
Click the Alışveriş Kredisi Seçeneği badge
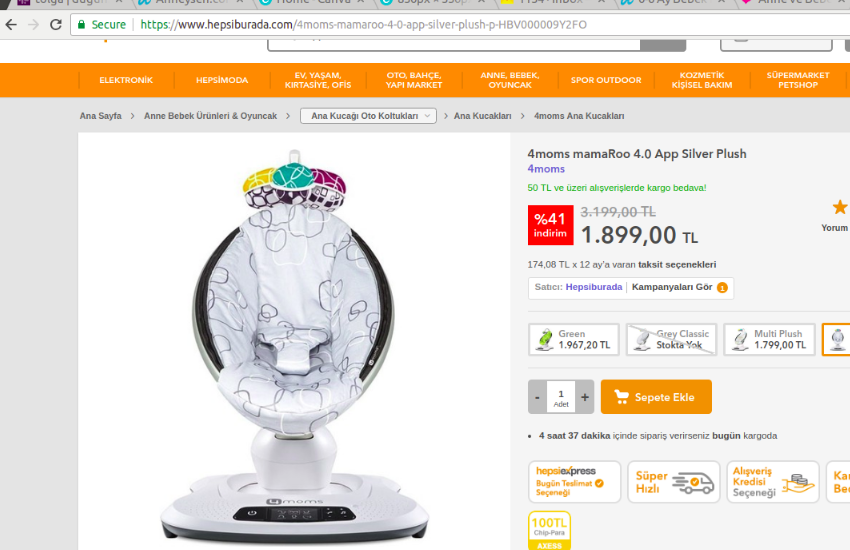[773, 482]
